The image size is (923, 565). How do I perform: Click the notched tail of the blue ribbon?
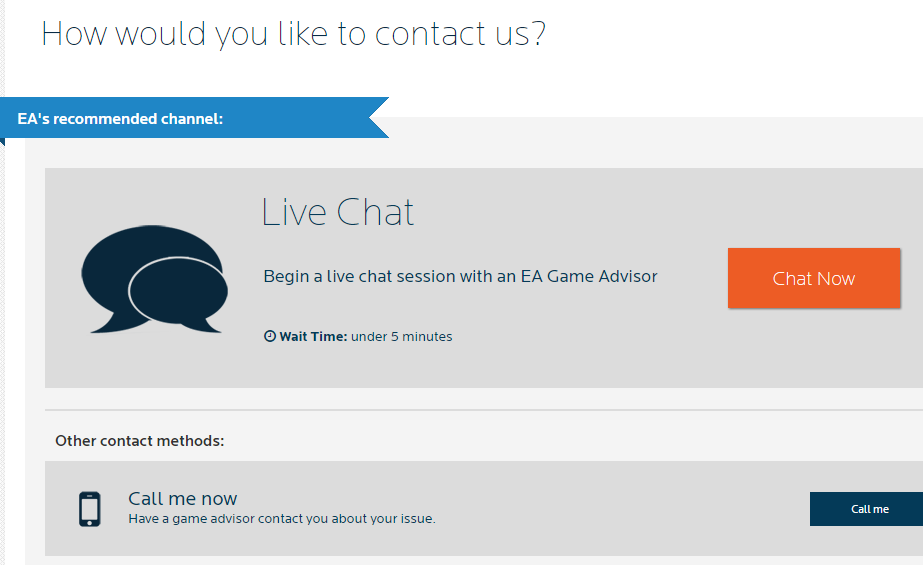[x=378, y=118]
